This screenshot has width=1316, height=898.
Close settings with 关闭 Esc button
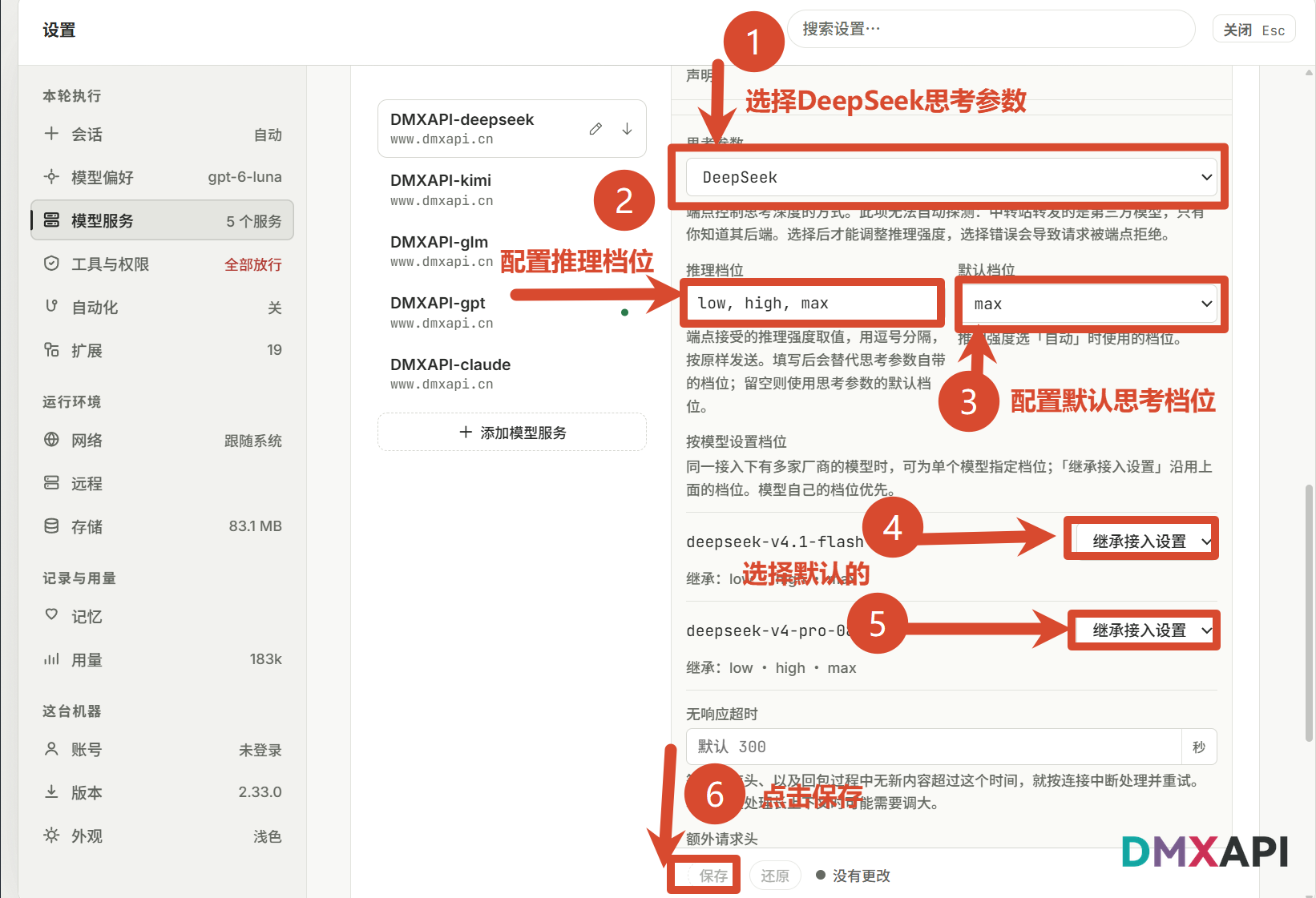pos(1253,30)
